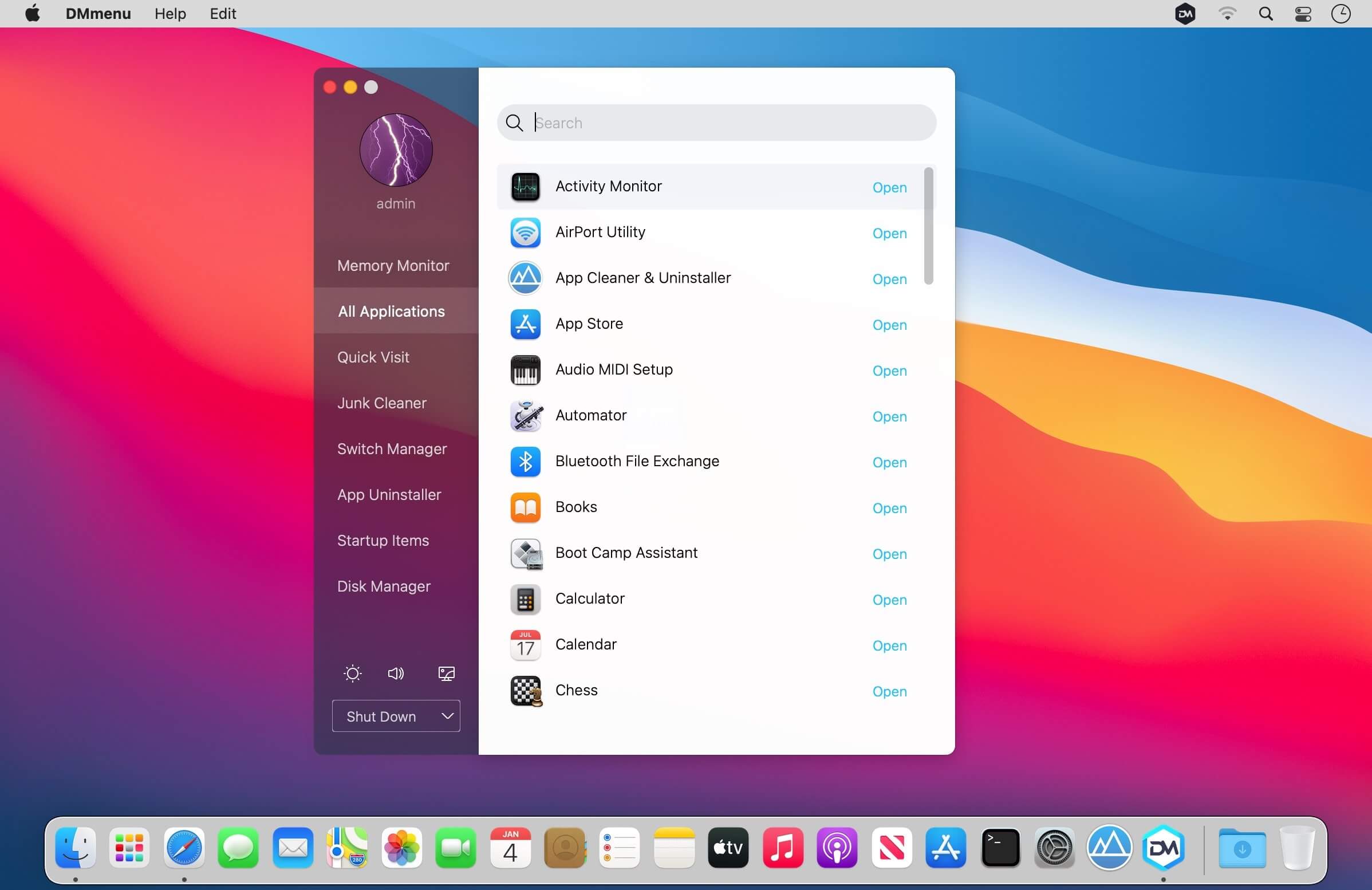Click the AirPort Utility app icon

tap(525, 233)
